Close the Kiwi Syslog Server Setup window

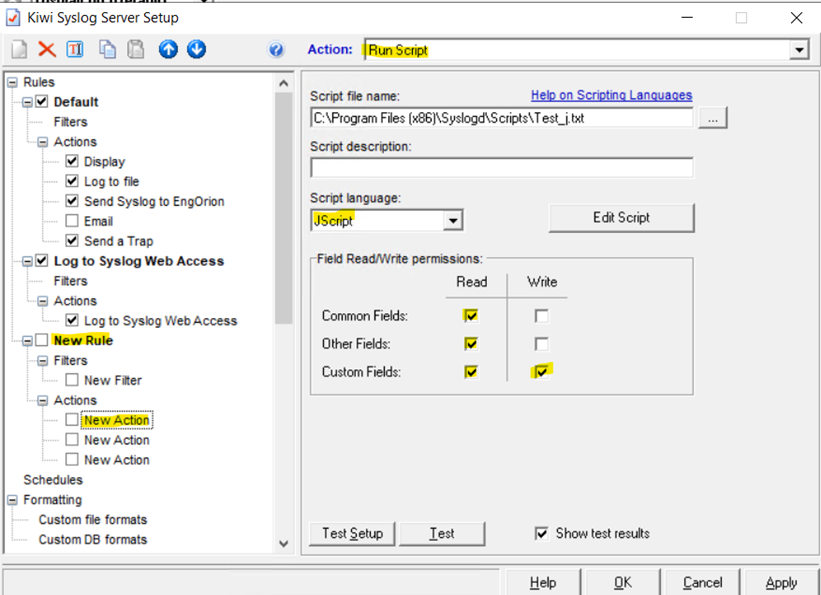796,18
